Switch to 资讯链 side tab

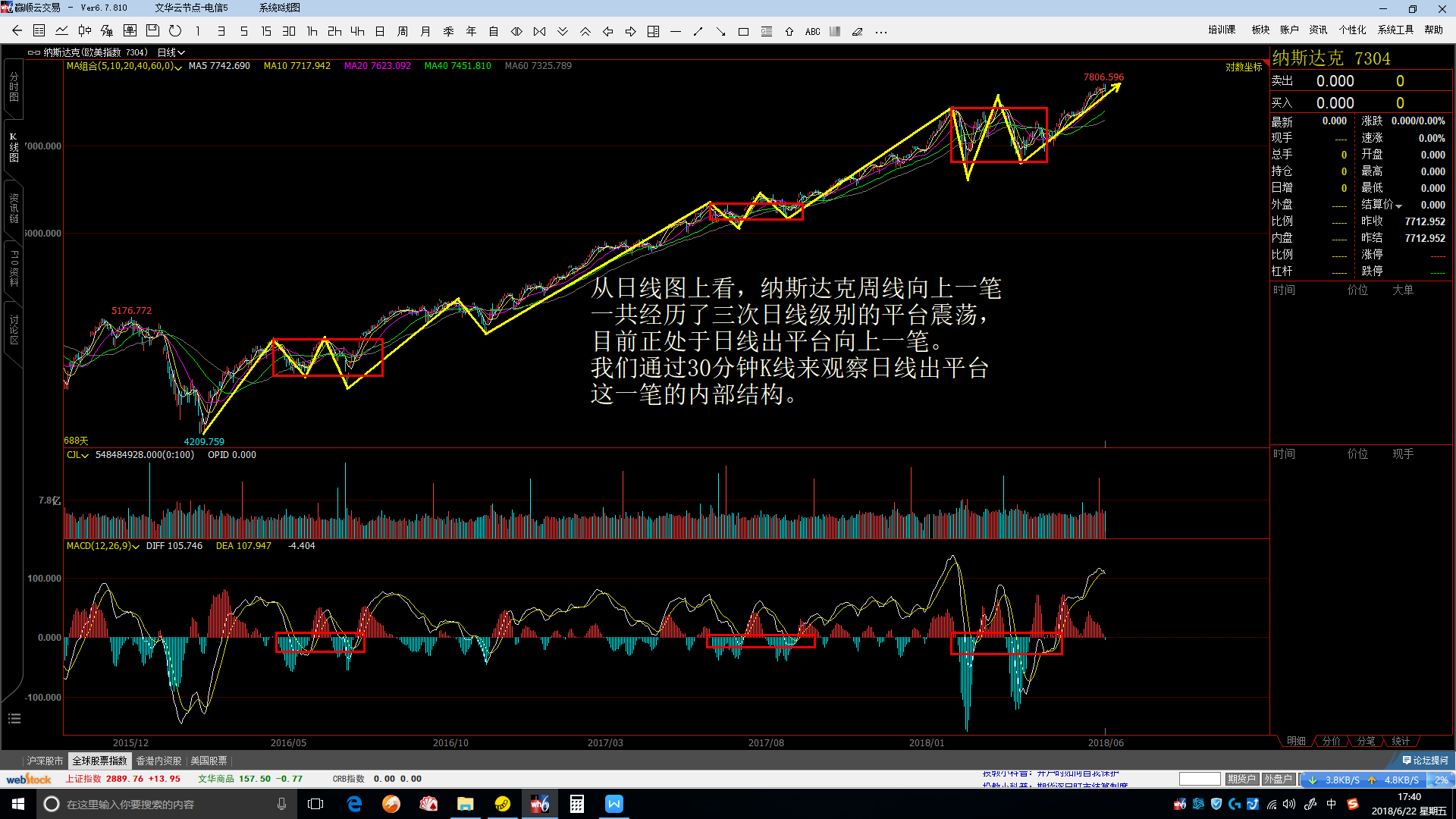click(14, 208)
